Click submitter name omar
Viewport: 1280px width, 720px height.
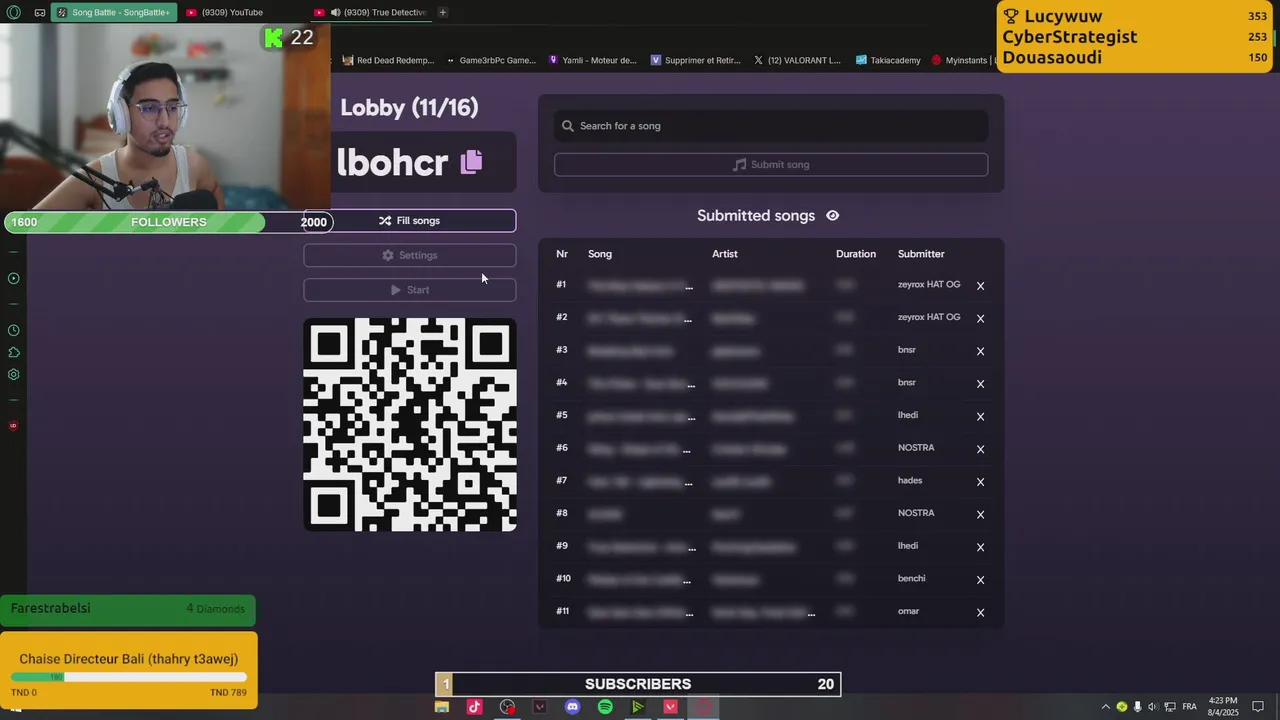tap(908, 611)
